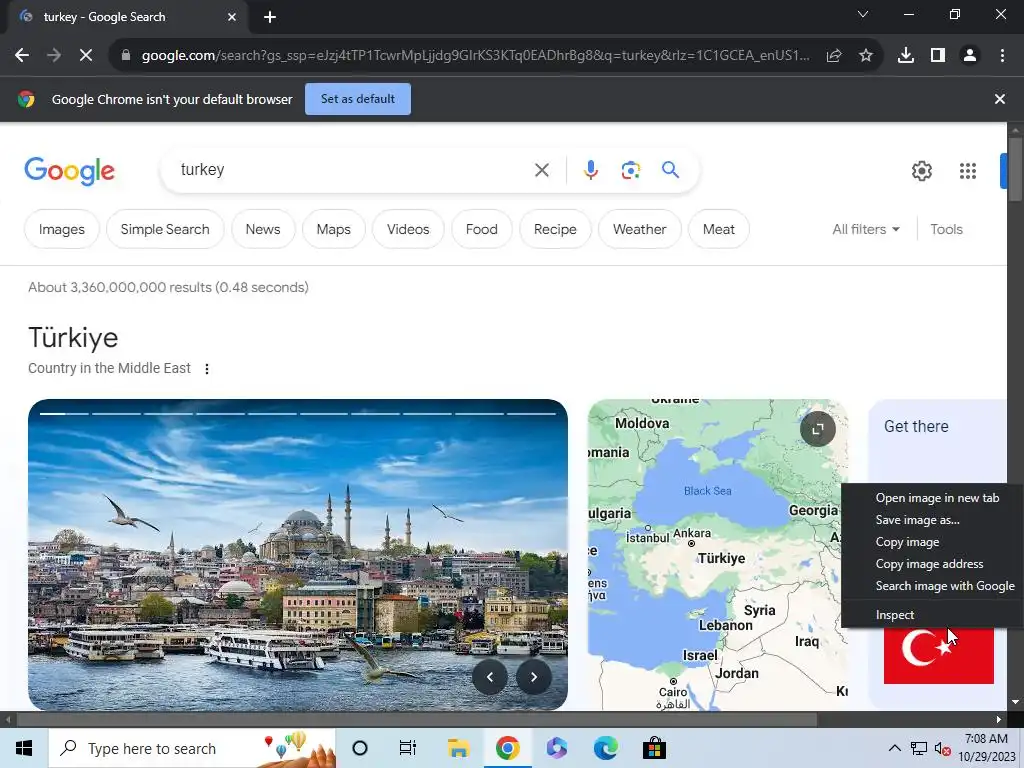This screenshot has width=1024, height=768.
Task: Open Chrome side panel icon
Action: tap(938, 56)
